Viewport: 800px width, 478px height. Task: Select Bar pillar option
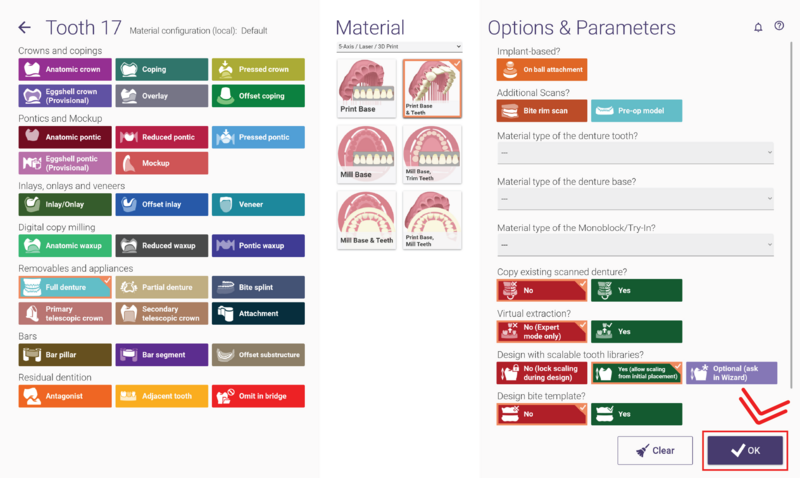65,355
